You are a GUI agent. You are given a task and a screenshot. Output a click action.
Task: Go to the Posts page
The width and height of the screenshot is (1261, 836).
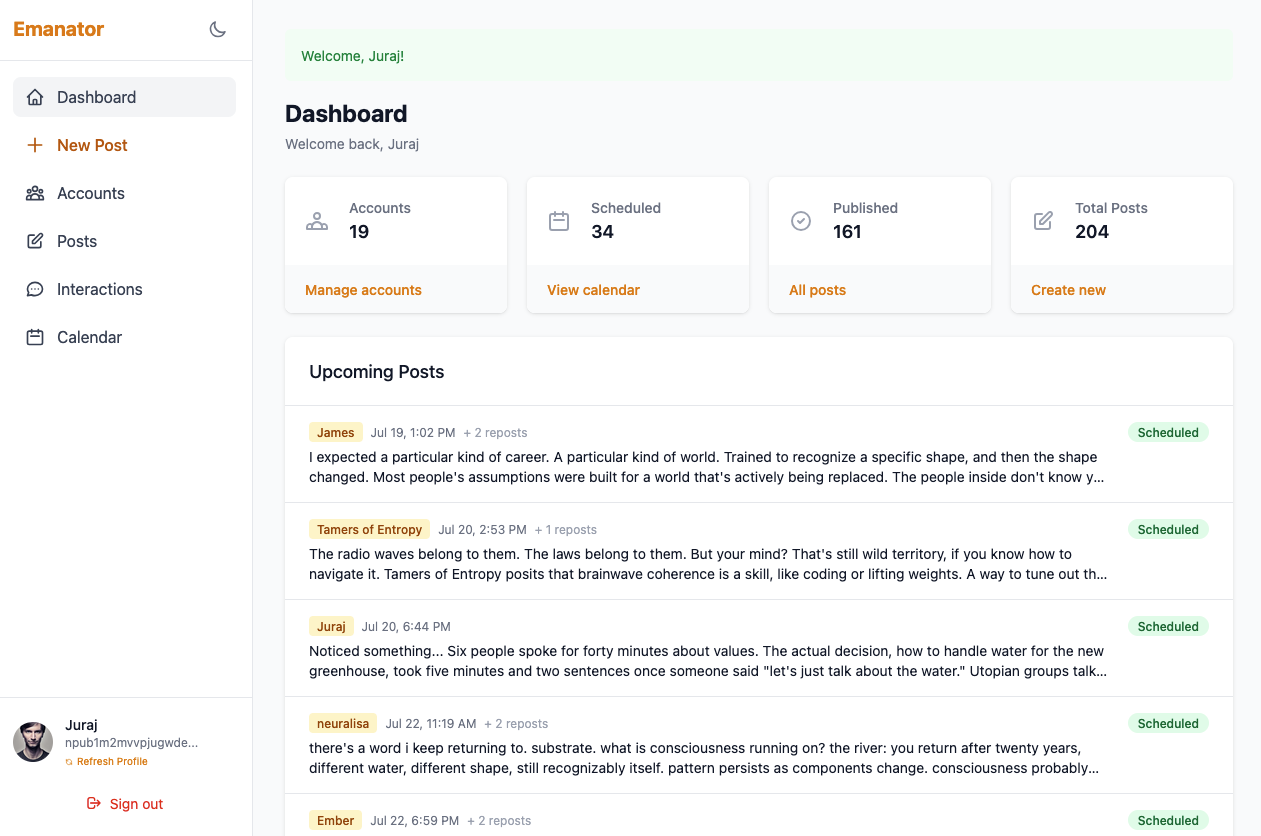click(124, 241)
